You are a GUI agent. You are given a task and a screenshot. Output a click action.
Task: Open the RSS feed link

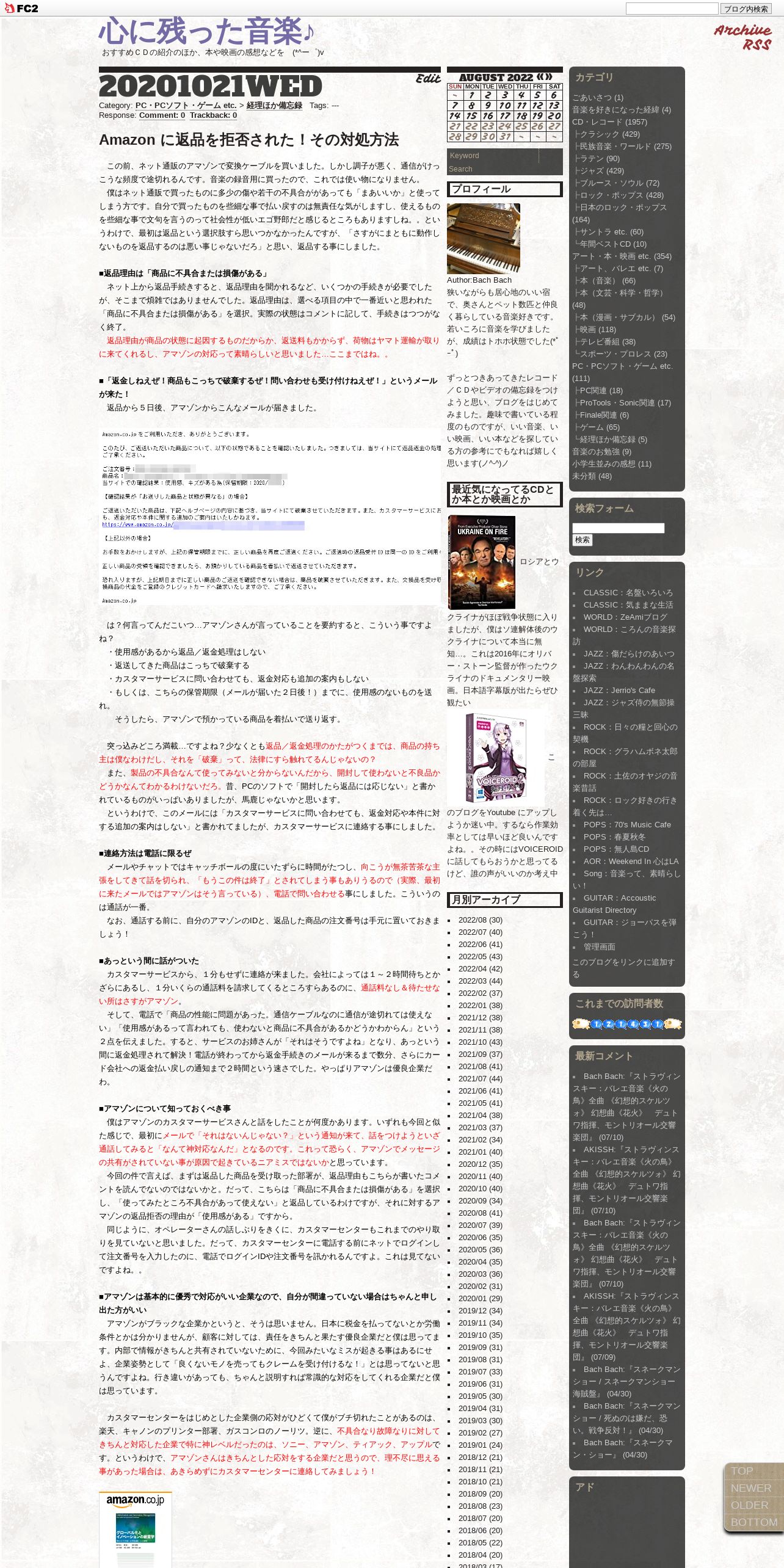[757, 45]
